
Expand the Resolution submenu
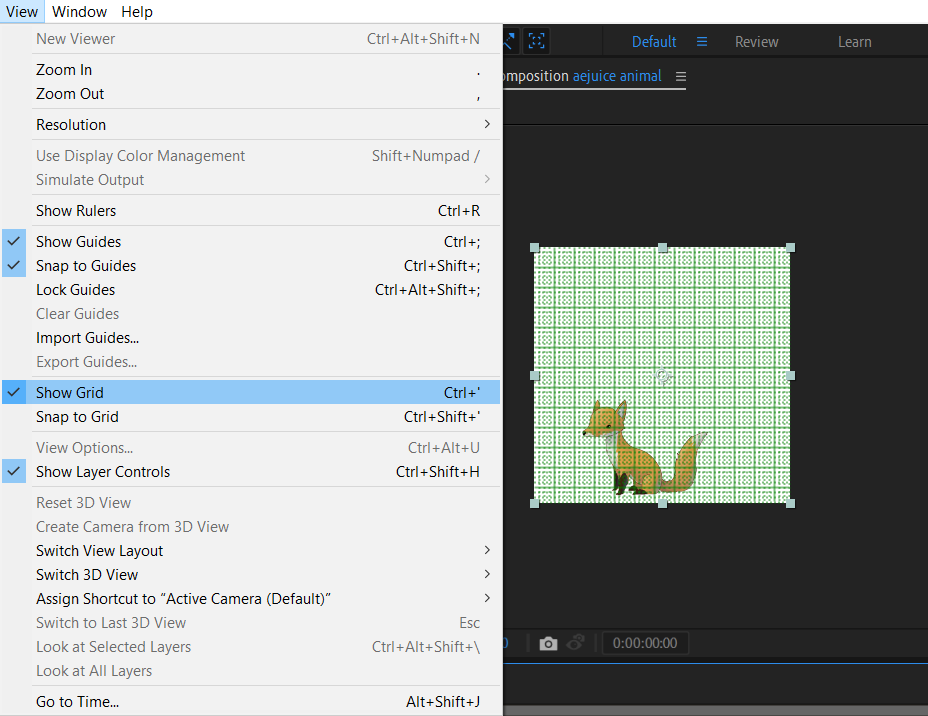71,125
